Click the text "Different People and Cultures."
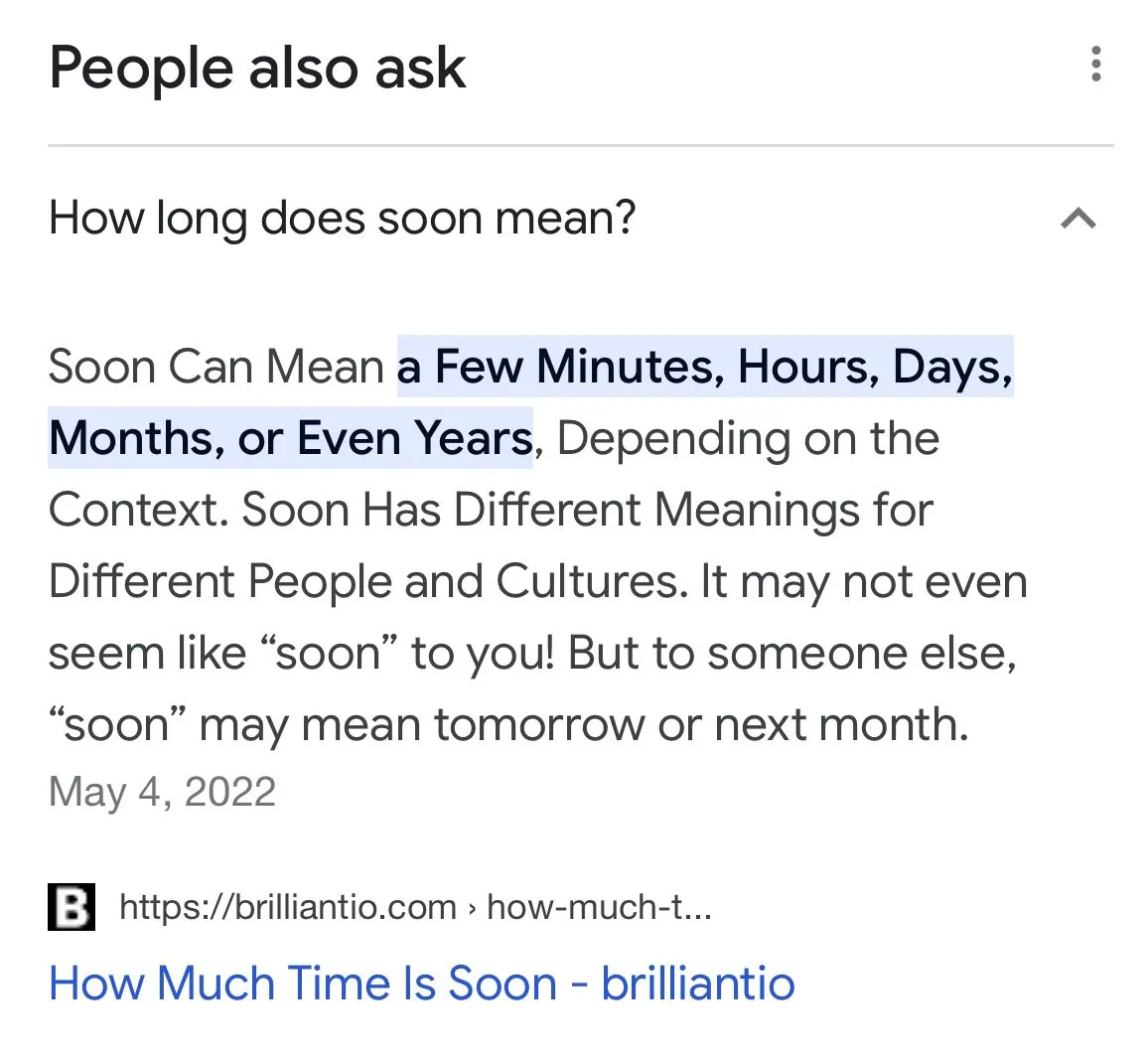The height and width of the screenshot is (1059, 1148). point(367,581)
